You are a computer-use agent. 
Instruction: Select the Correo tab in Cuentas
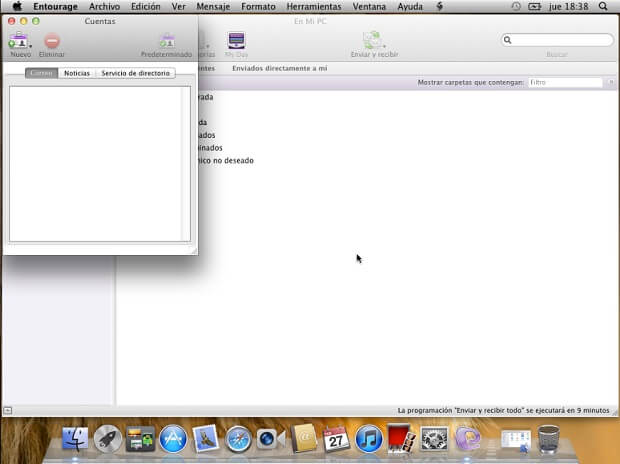click(x=42, y=73)
